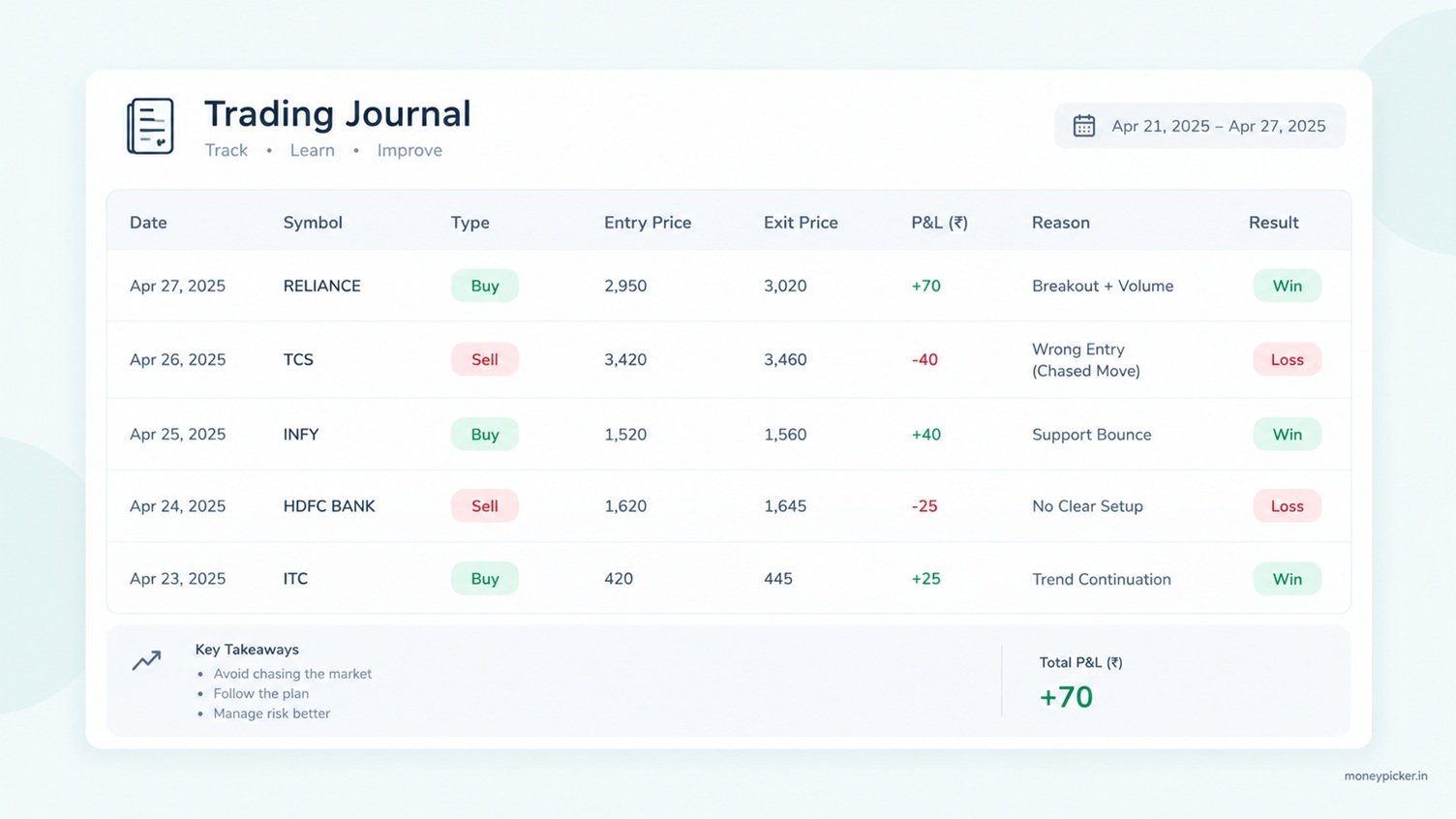Click the entry price 3,420
Image resolution: width=1456 pixels, height=819 pixels.
tap(625, 359)
